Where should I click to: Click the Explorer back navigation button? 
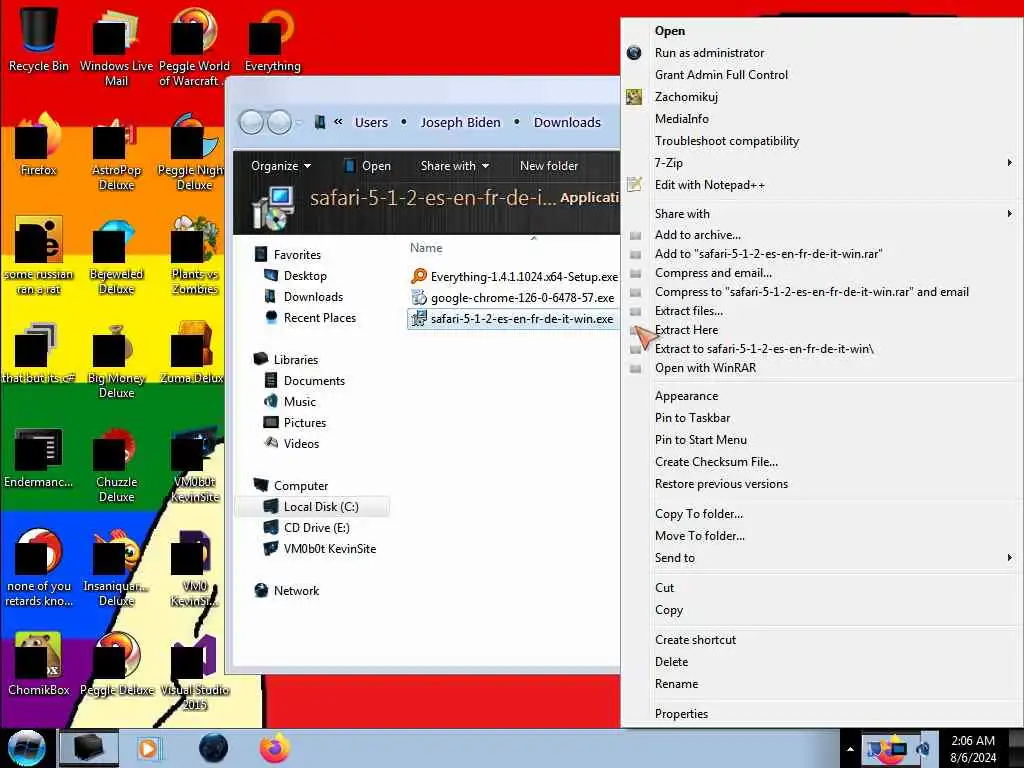coord(251,122)
